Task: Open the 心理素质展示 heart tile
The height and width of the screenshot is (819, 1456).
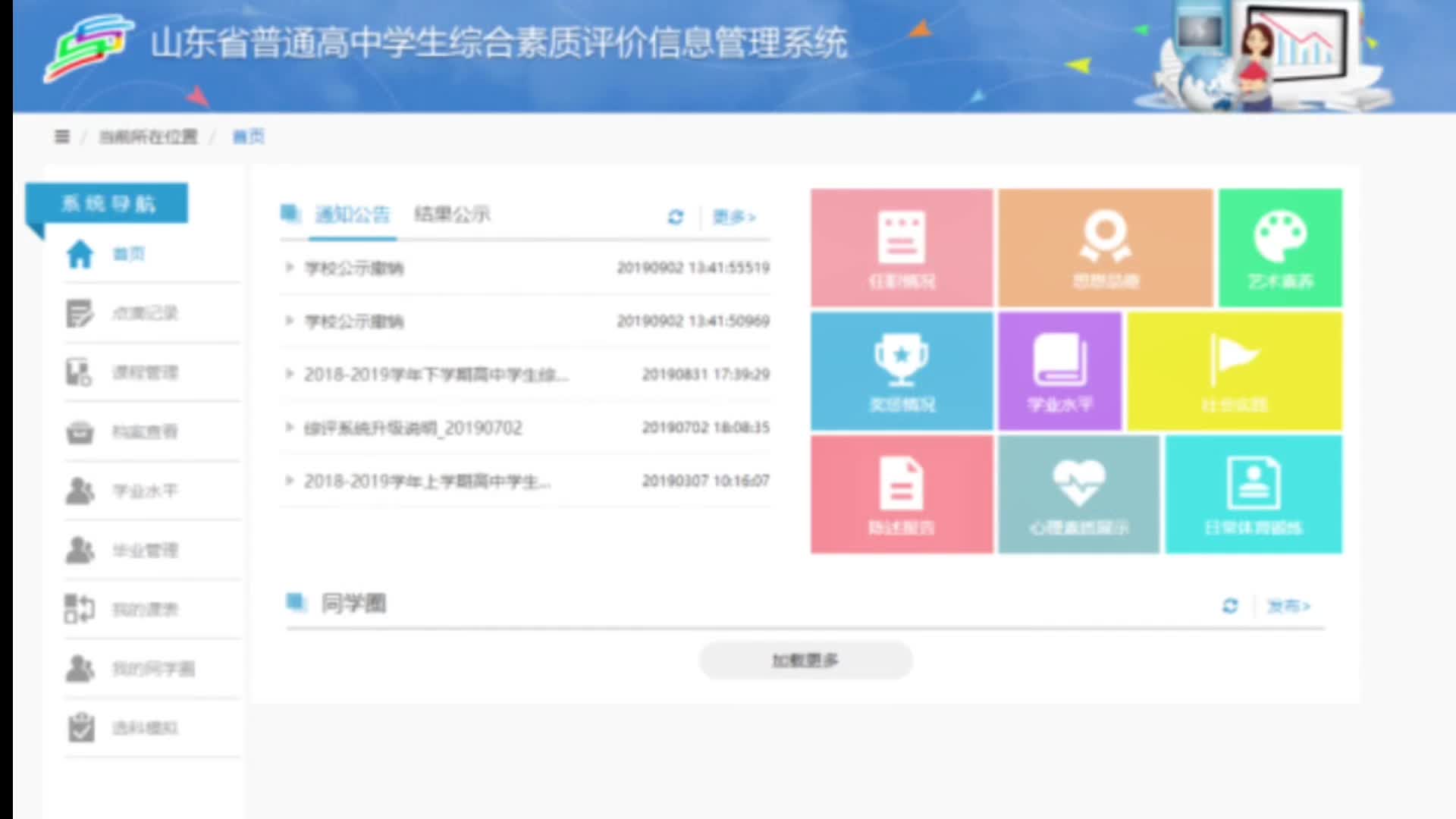Action: click(1078, 494)
